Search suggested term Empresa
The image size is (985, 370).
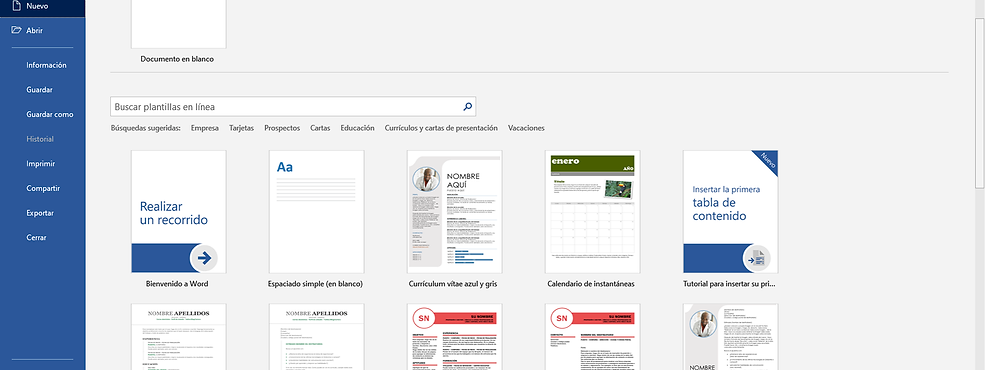(205, 128)
